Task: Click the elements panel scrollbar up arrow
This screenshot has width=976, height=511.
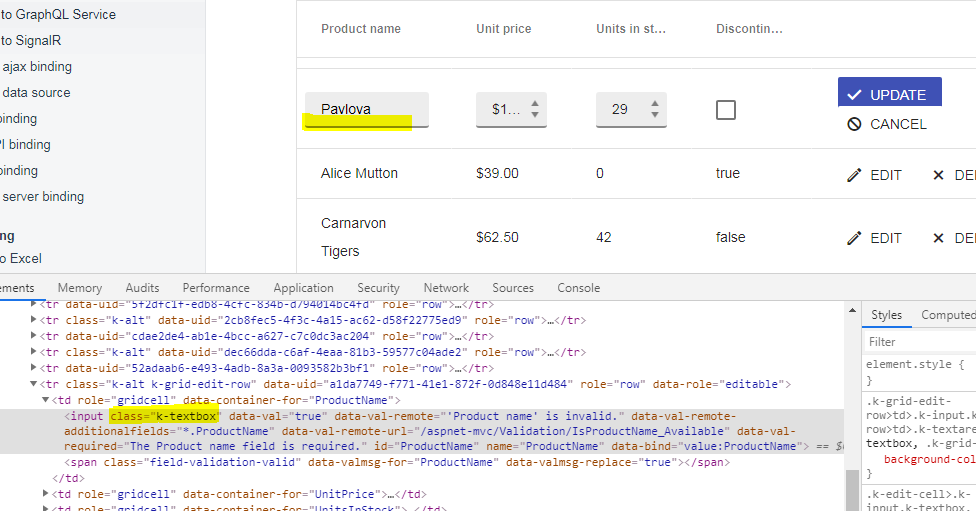Action: [852, 311]
